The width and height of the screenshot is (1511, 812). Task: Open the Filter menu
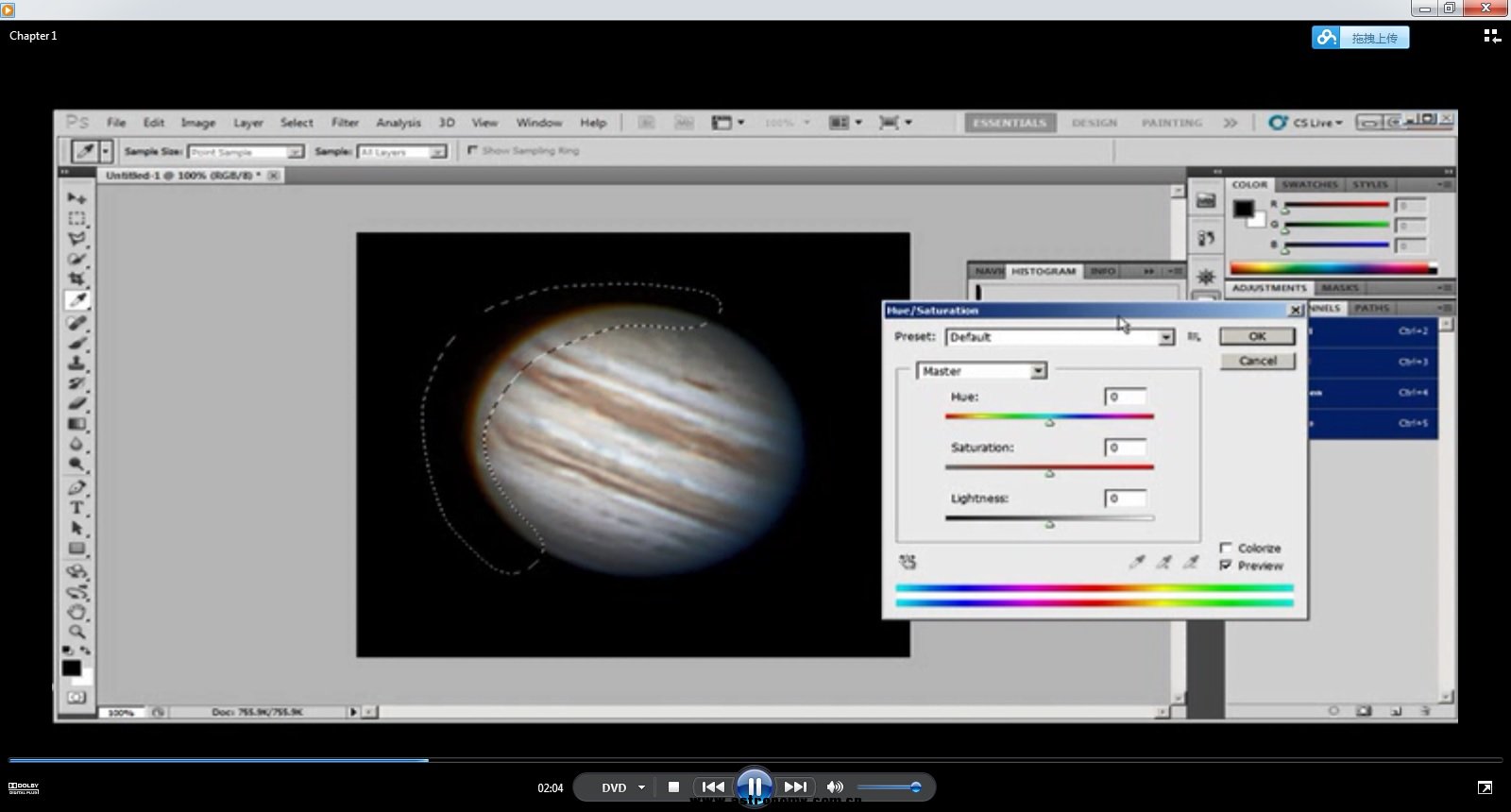tap(345, 123)
